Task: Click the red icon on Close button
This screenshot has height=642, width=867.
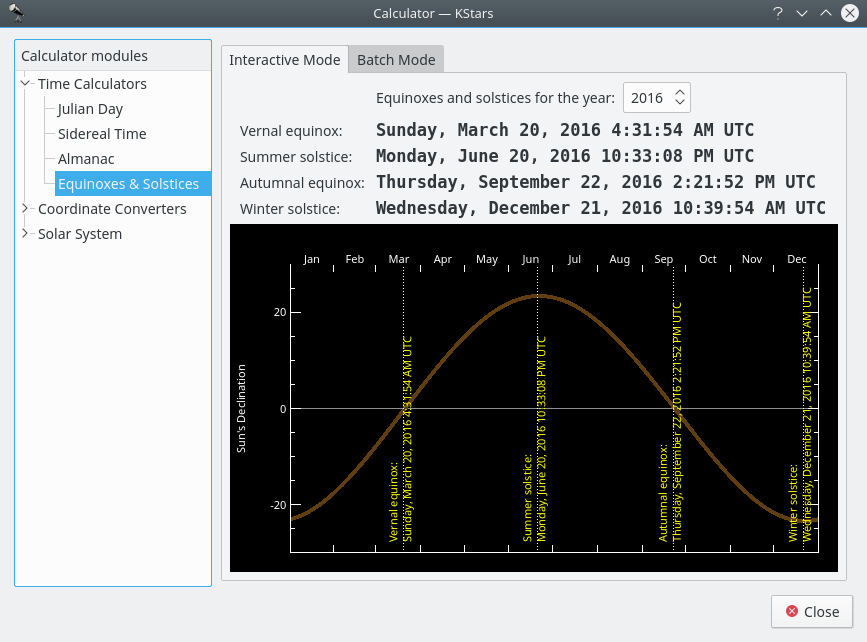Action: pos(792,611)
